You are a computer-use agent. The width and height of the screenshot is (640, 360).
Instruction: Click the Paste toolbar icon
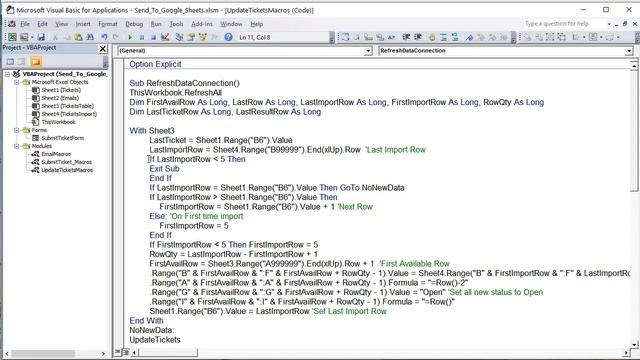point(78,37)
